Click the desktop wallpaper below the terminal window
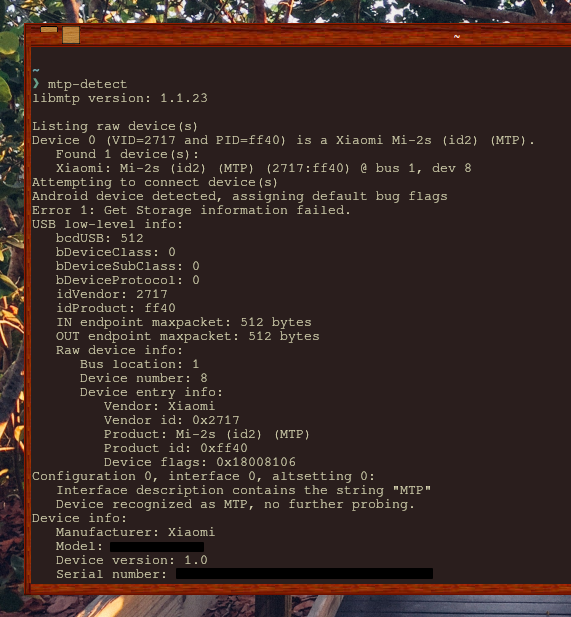 pyautogui.click(x=157, y=606)
